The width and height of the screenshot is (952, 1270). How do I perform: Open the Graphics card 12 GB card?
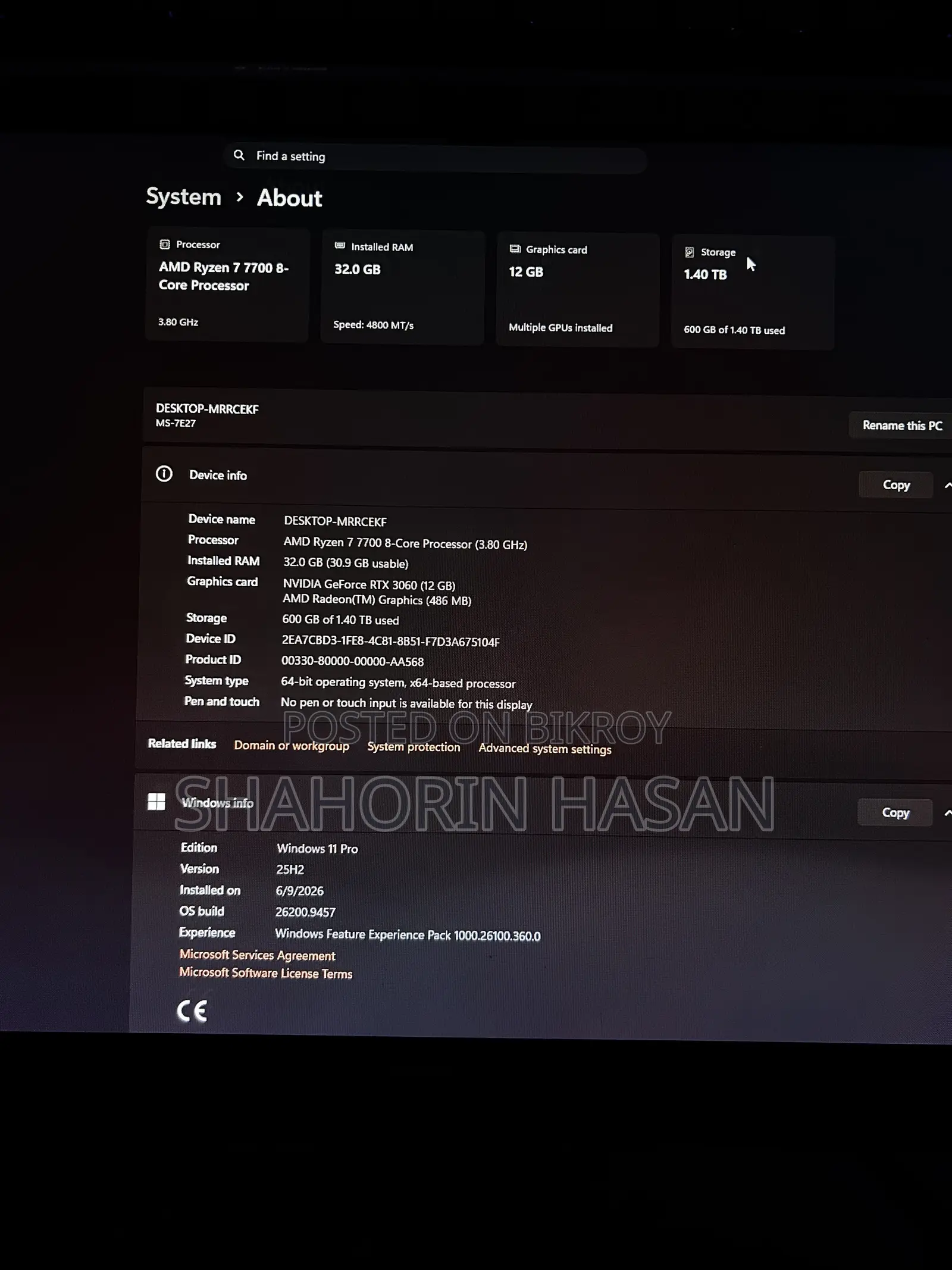[x=577, y=290]
